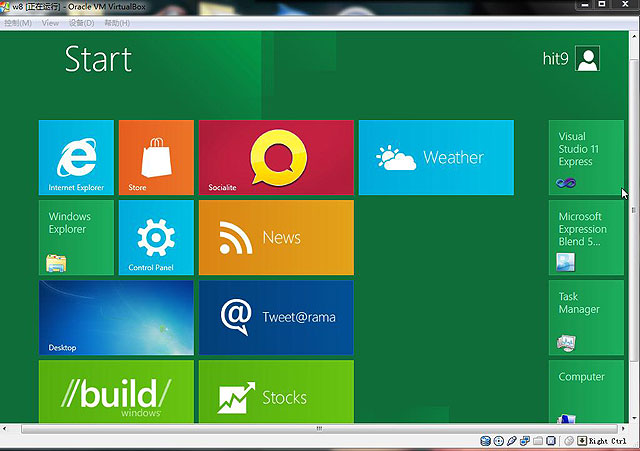The image size is (640, 451).
Task: Open the Weather tile
Action: 436,157
